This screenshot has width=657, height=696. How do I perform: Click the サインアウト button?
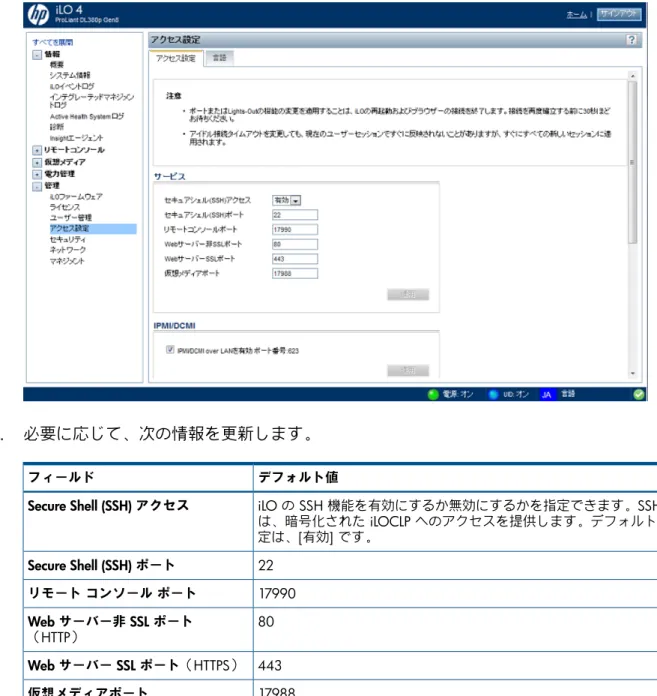[619, 14]
